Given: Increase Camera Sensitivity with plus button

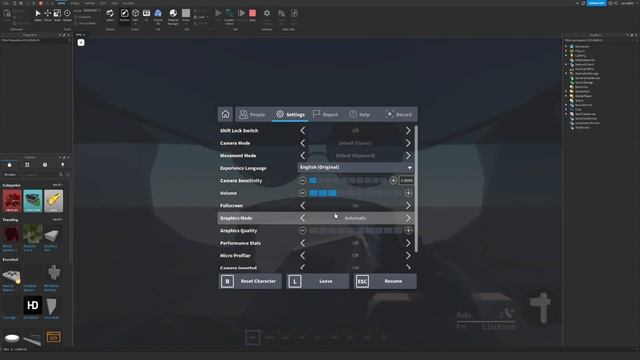Looking at the screenshot, I should click(393, 180).
